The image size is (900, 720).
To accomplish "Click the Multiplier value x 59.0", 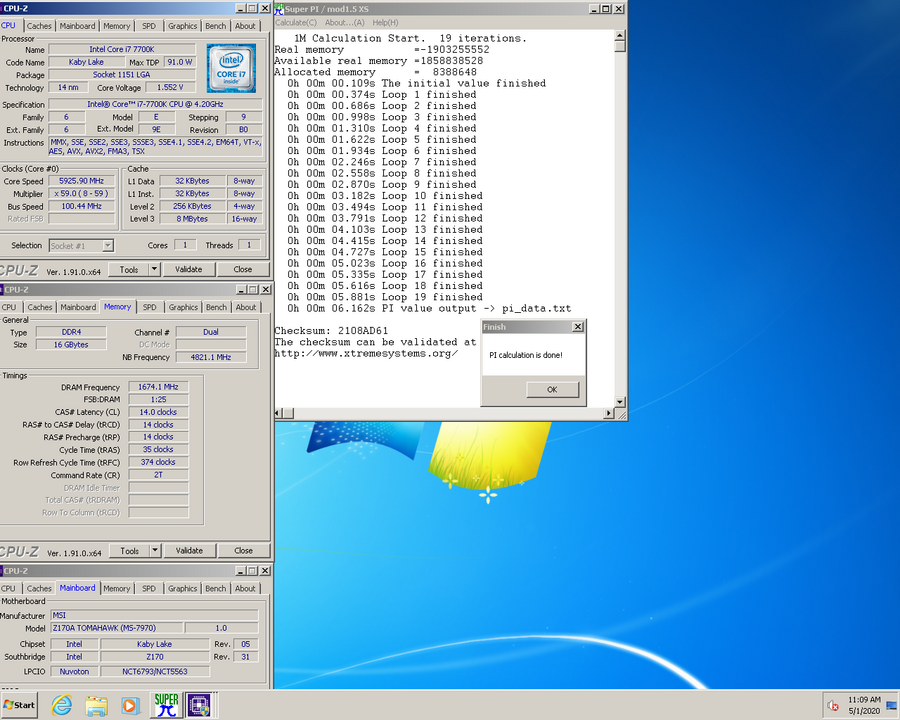I will pyautogui.click(x=82, y=193).
